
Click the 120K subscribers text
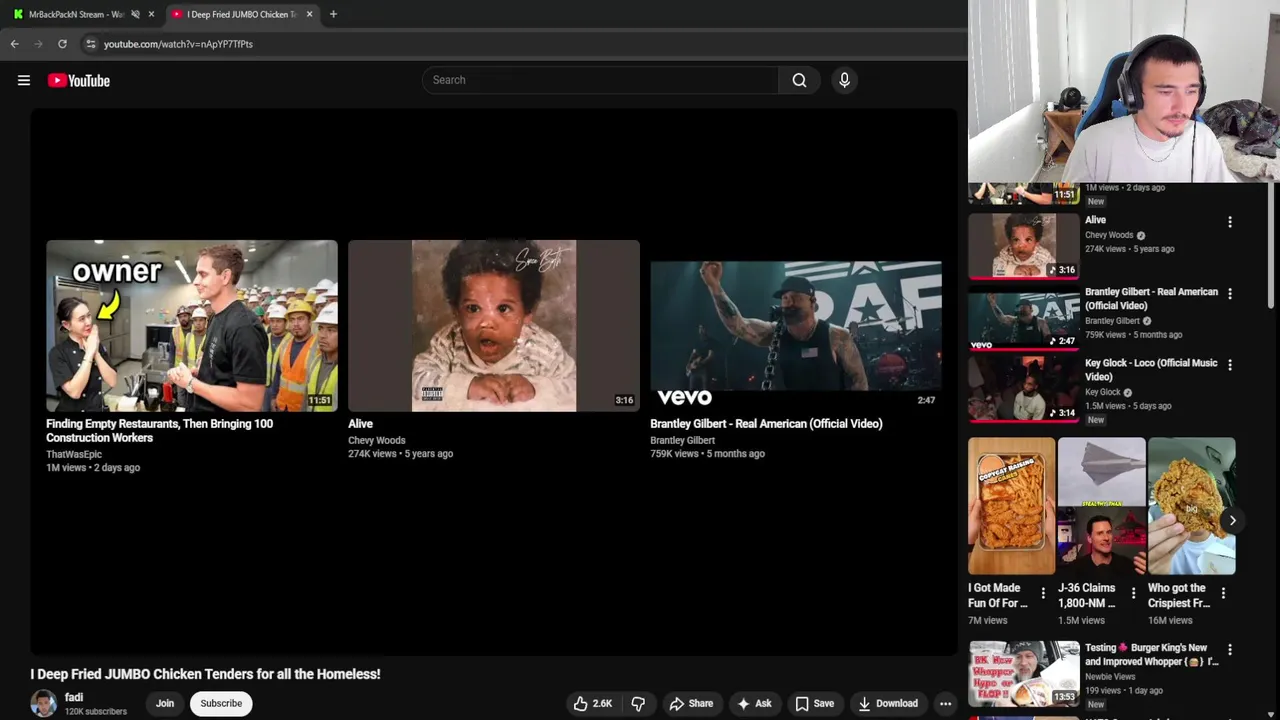pos(96,712)
